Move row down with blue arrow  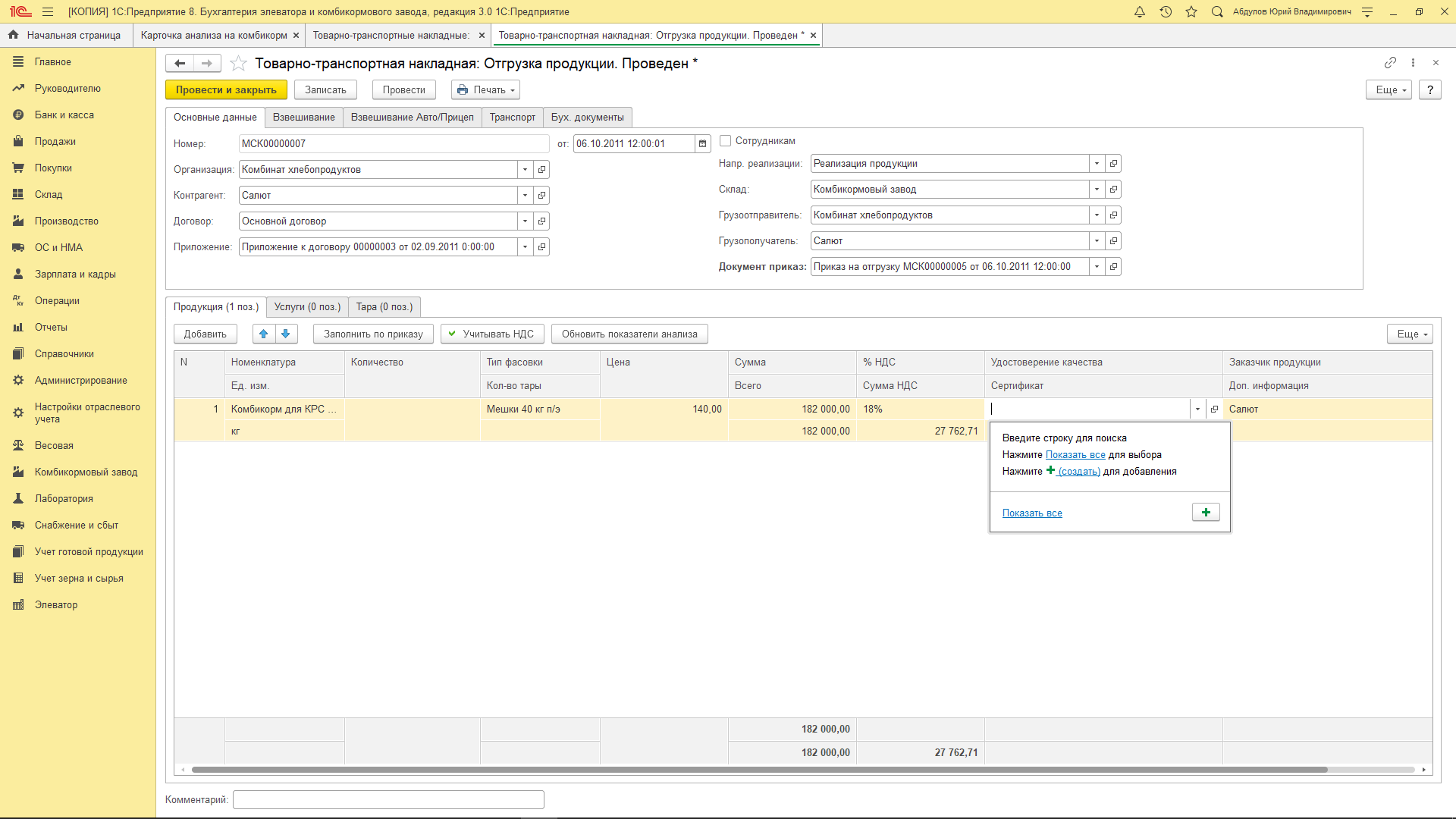point(286,334)
